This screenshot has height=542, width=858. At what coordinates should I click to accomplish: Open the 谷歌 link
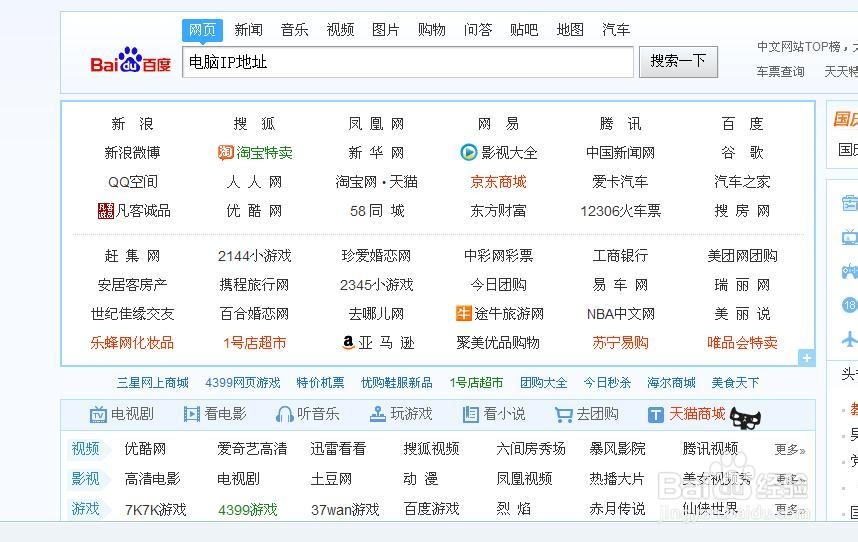(x=743, y=153)
